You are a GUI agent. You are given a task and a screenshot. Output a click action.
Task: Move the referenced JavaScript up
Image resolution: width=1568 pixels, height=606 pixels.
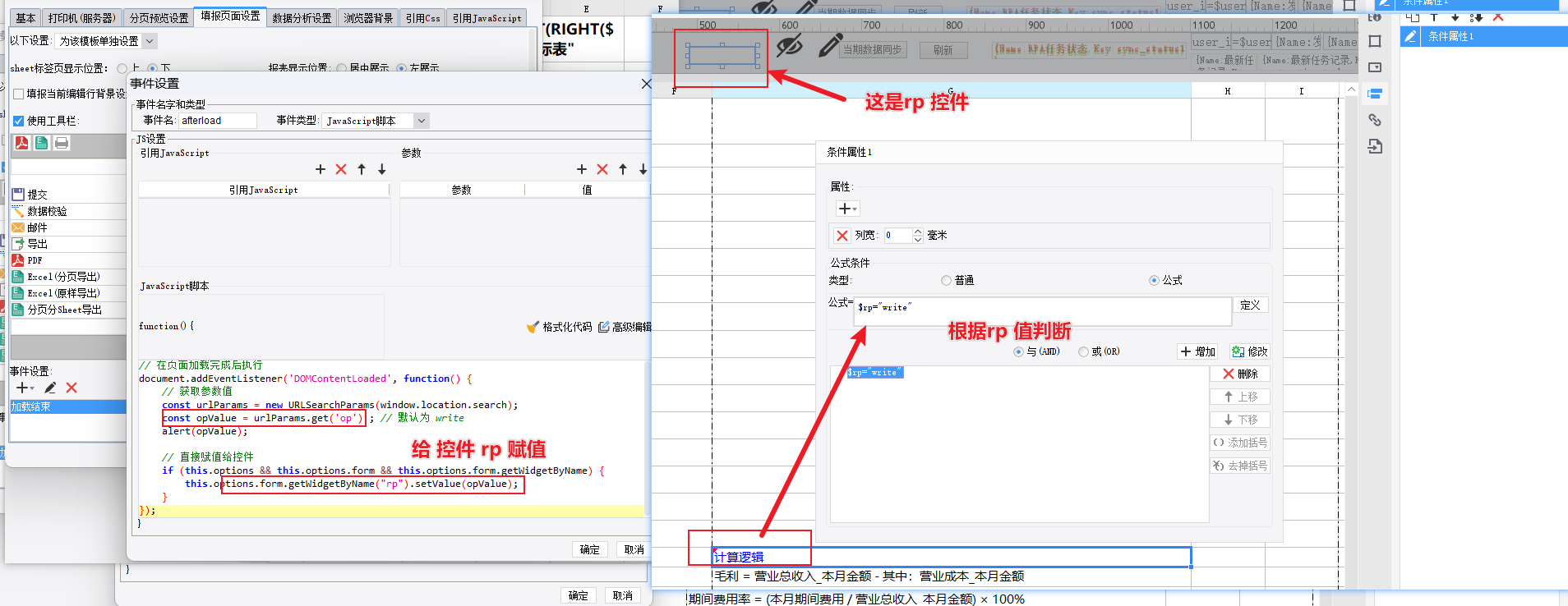tap(362, 169)
